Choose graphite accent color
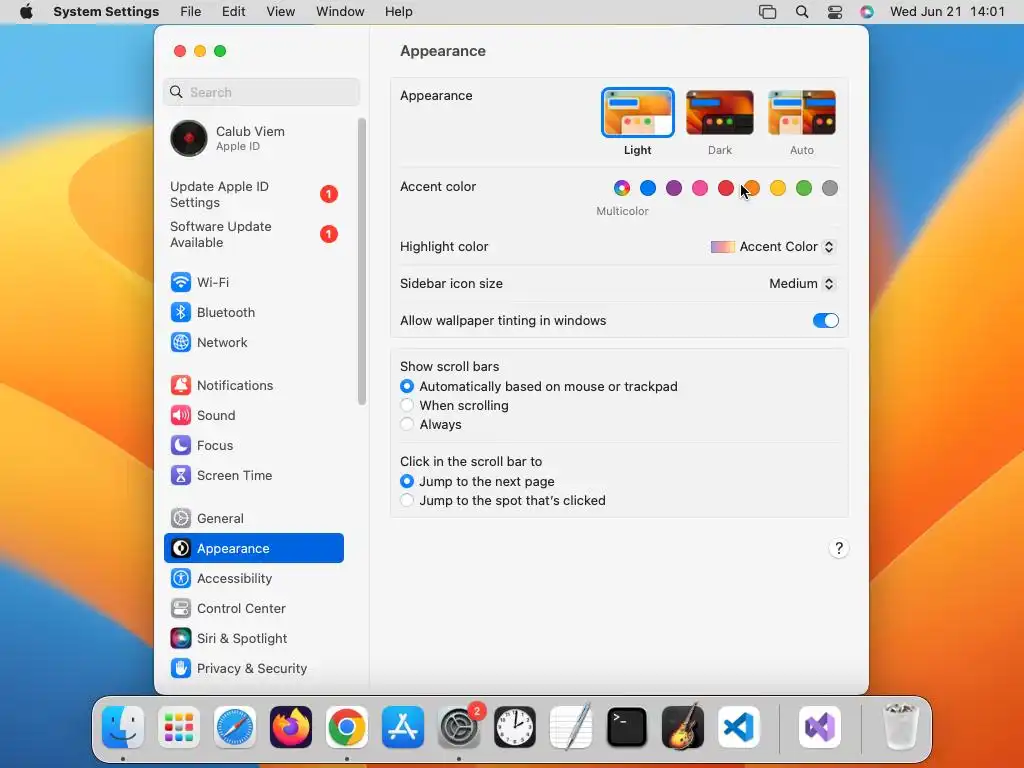The image size is (1024, 768). 829,188
